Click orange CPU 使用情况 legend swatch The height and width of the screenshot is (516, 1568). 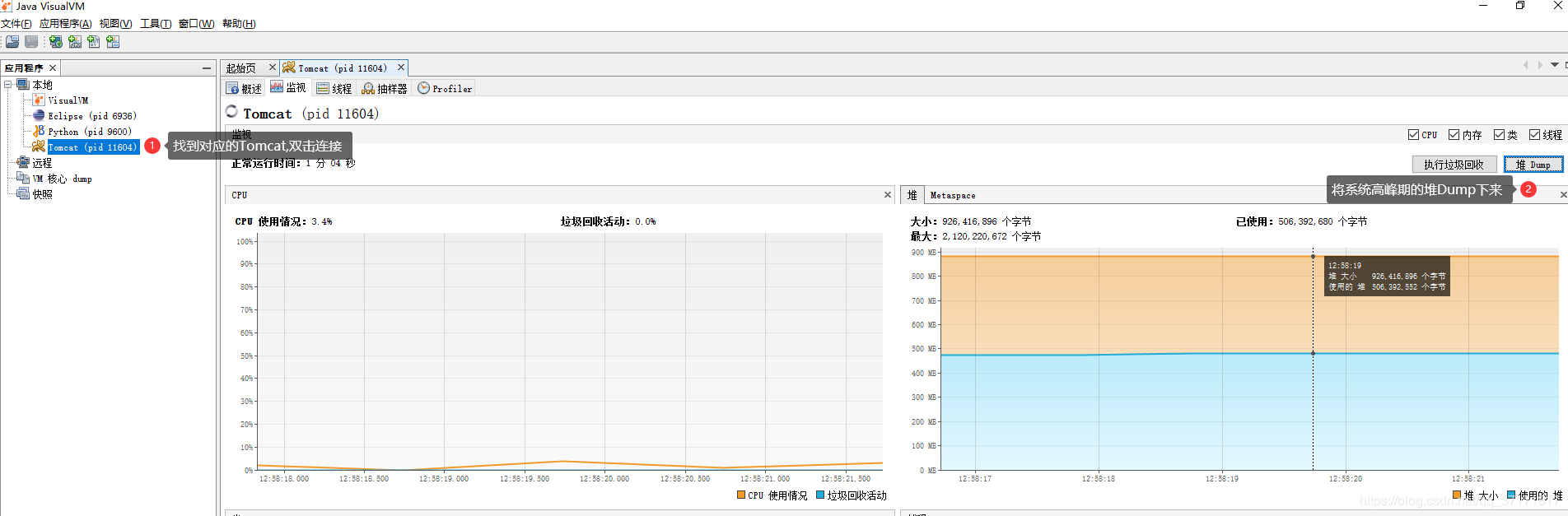coord(741,495)
